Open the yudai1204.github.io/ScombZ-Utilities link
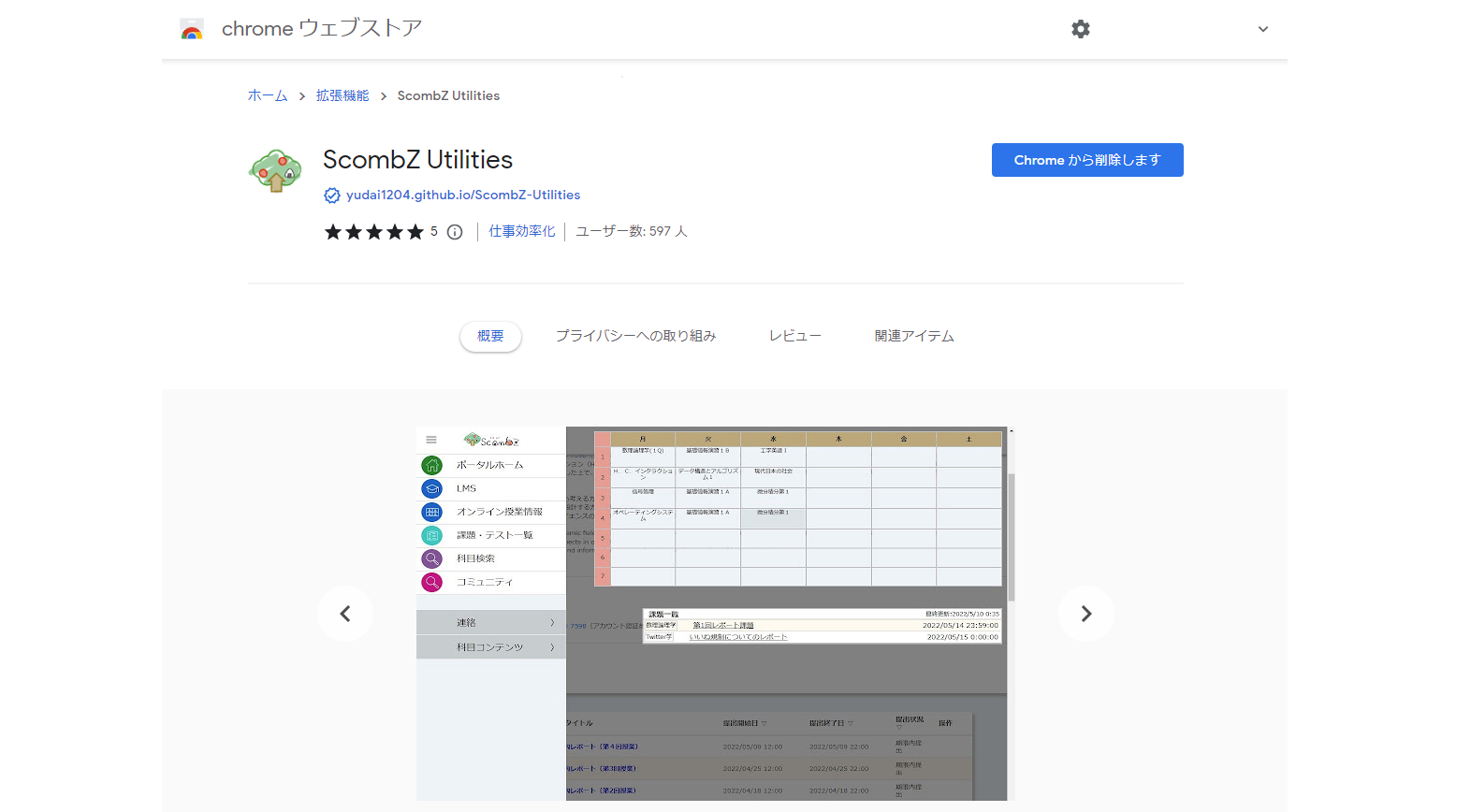 click(463, 195)
